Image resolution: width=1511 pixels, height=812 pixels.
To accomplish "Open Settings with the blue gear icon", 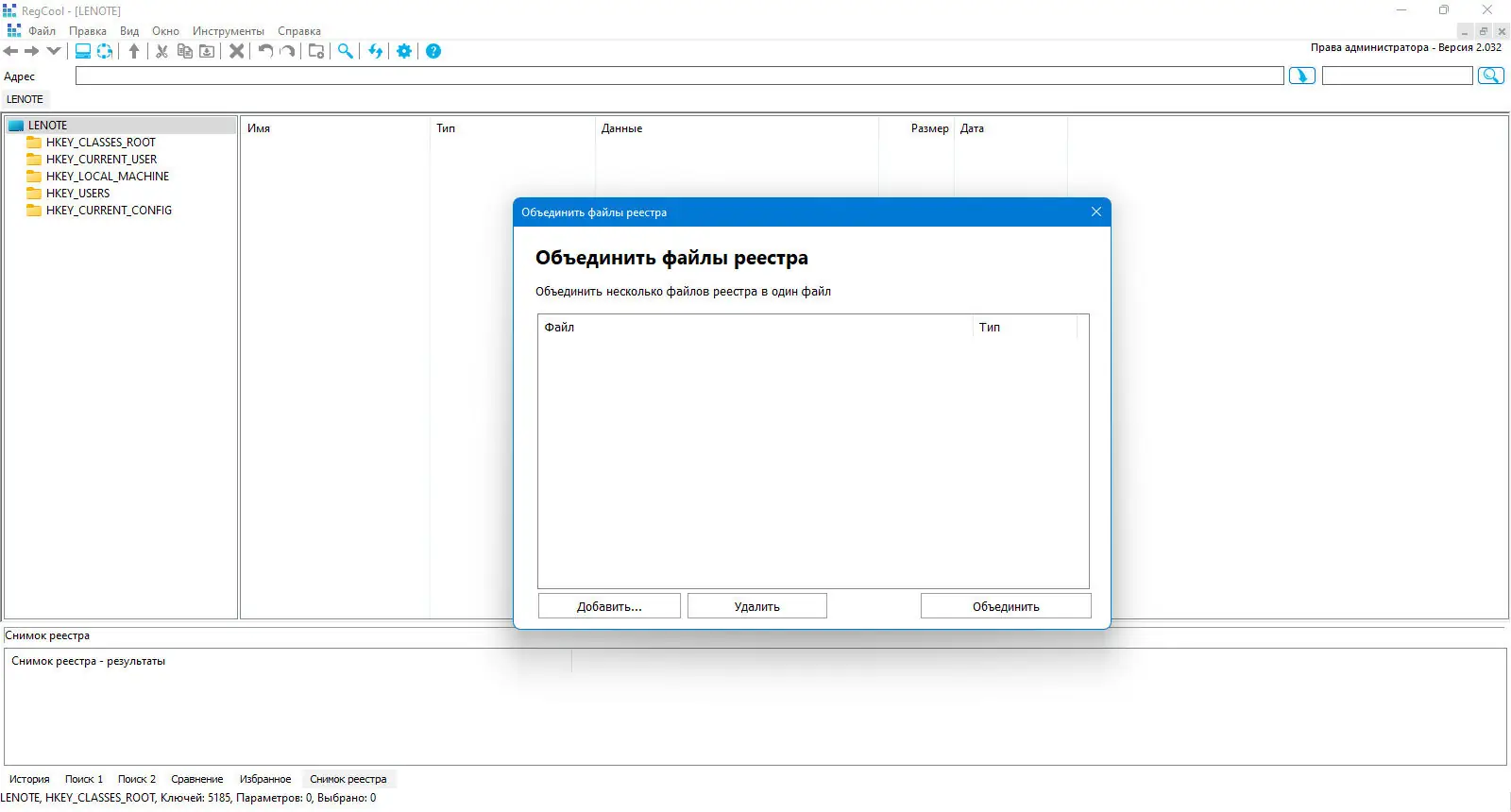I will tap(404, 51).
